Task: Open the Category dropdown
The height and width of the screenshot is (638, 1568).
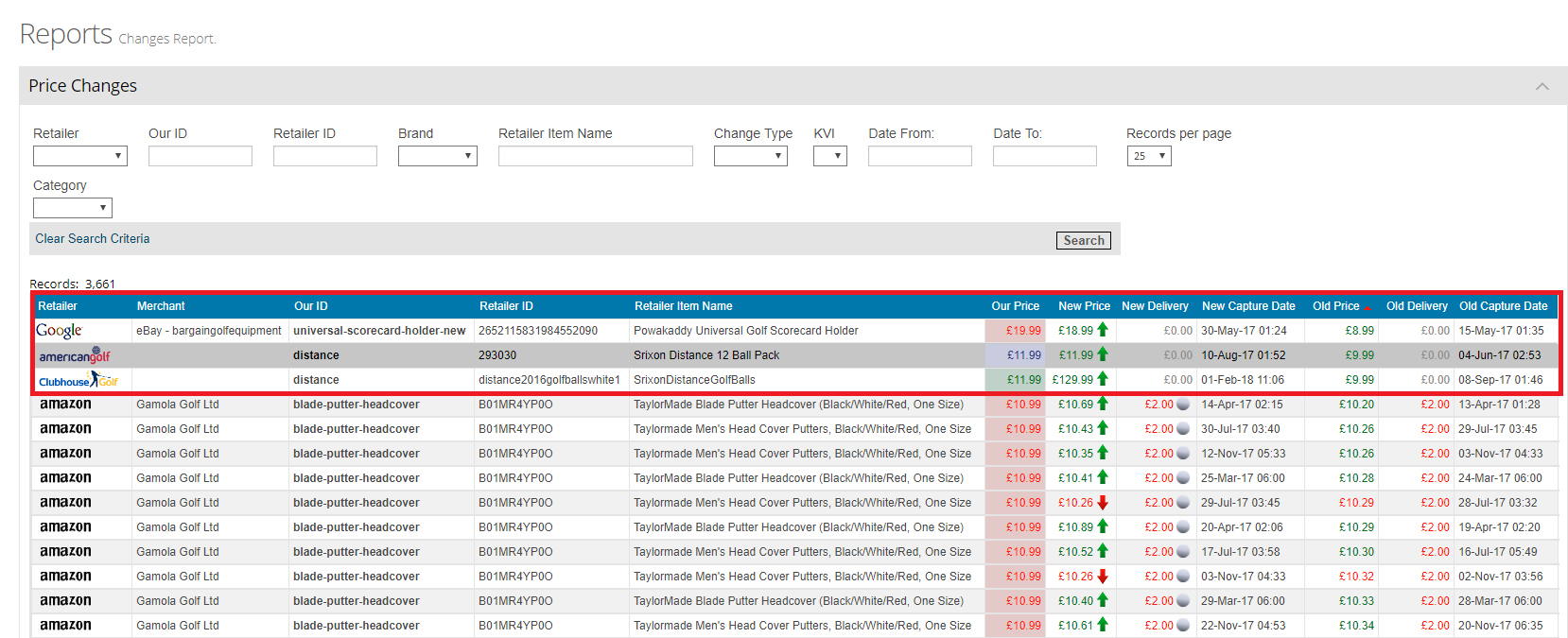Action: 73,208
